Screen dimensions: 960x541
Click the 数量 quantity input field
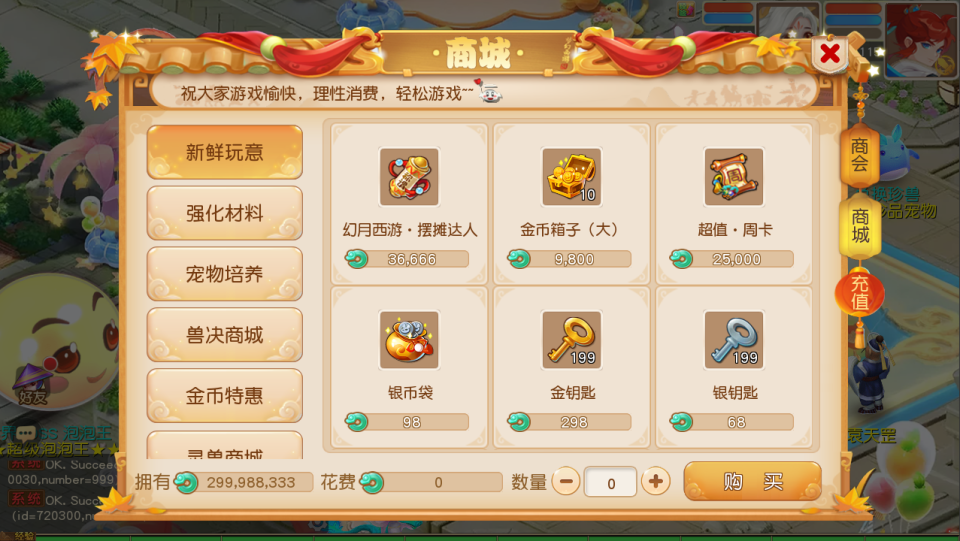[610, 482]
